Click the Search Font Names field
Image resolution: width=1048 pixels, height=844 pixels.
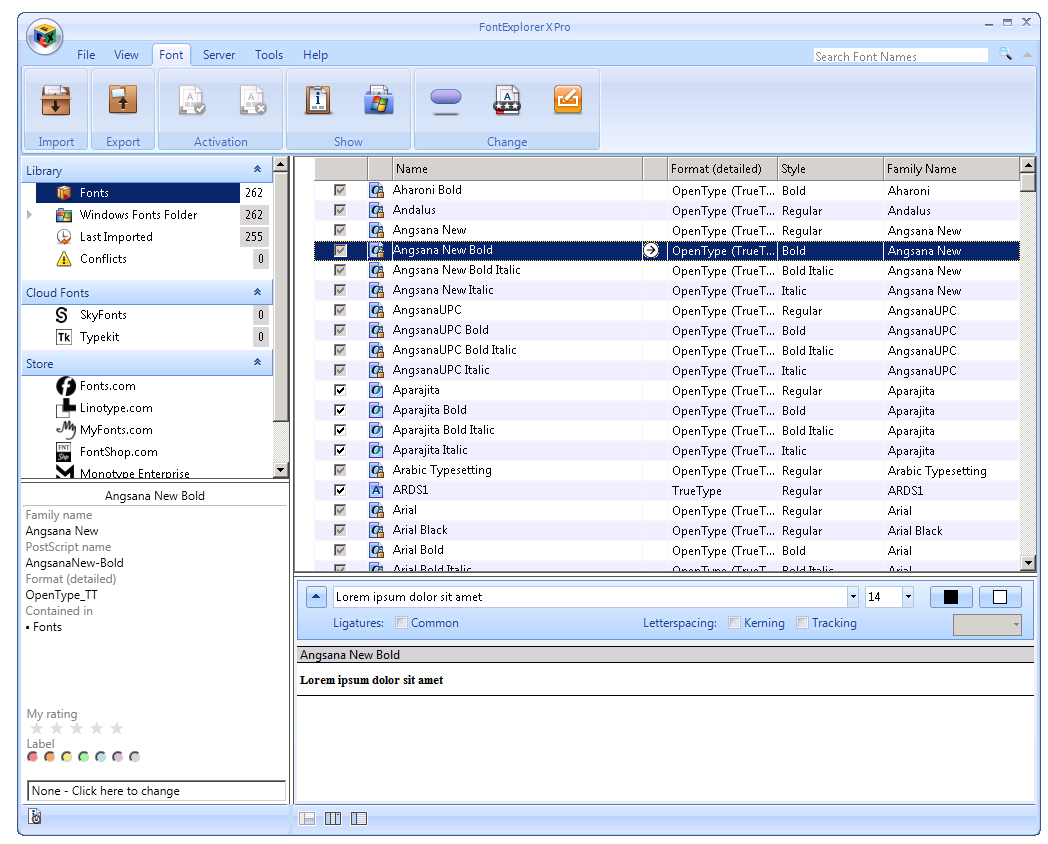[x=900, y=57]
